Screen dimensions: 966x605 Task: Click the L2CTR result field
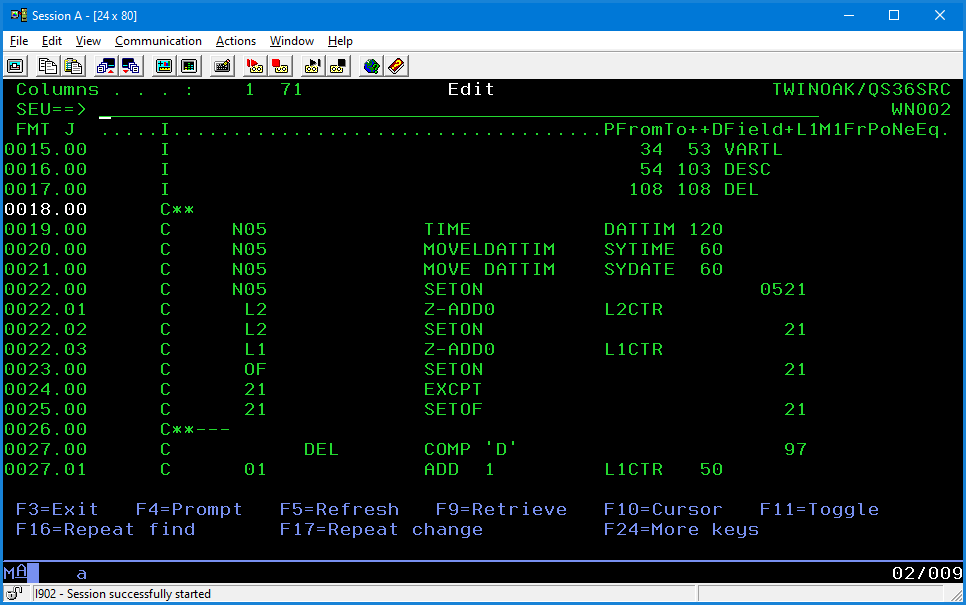(633, 309)
